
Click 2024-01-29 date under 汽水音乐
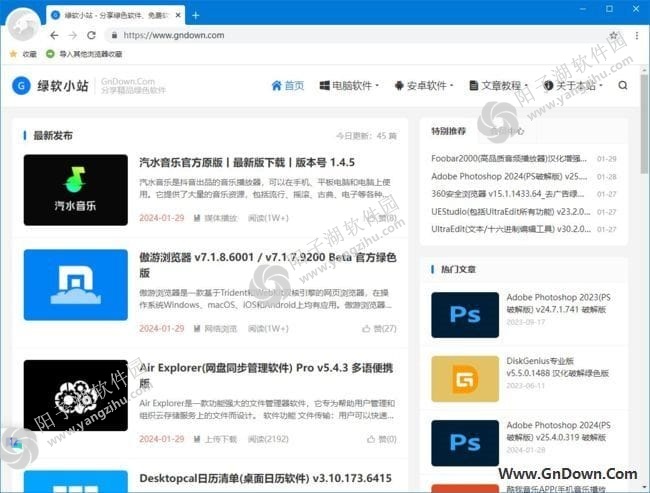tap(162, 218)
